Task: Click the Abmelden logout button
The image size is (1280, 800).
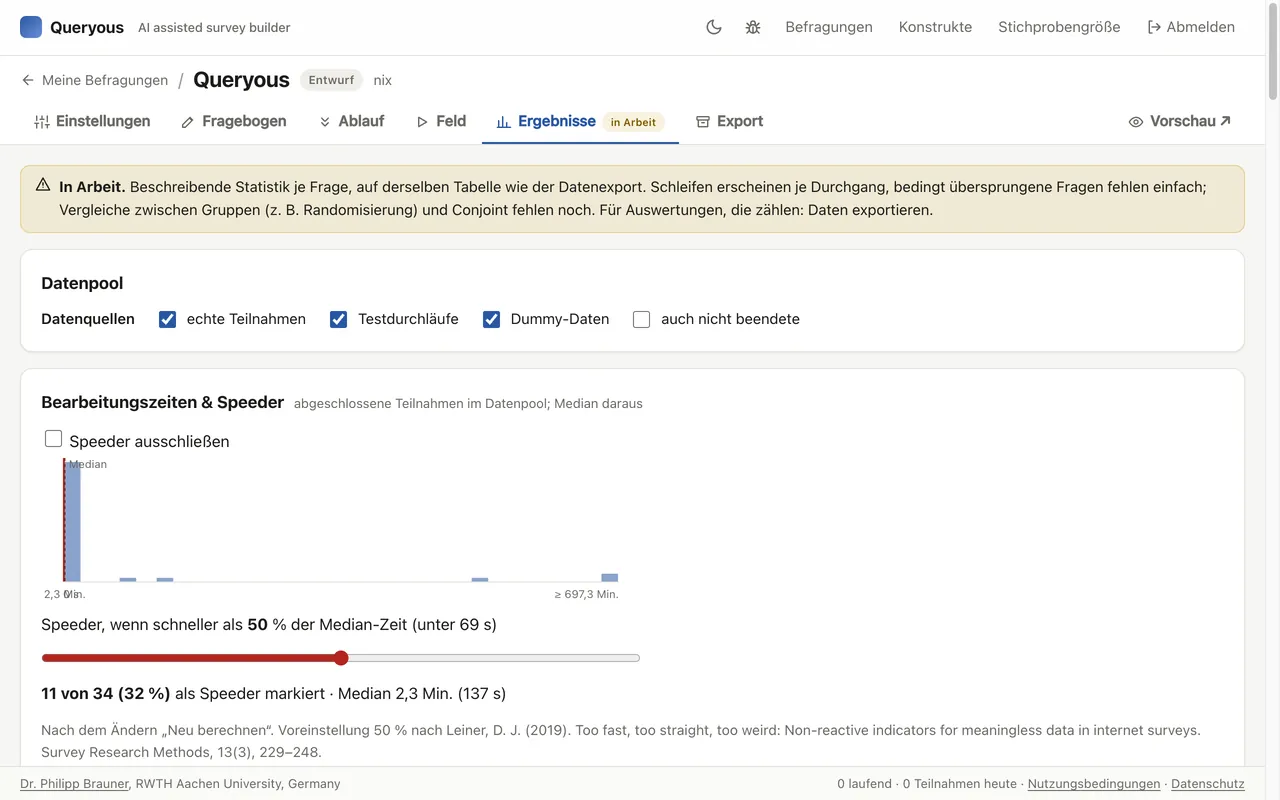Action: click(x=1191, y=27)
